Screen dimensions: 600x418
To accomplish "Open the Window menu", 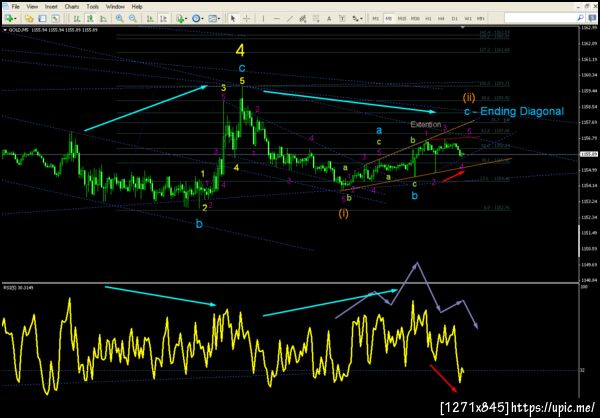I will point(115,7).
